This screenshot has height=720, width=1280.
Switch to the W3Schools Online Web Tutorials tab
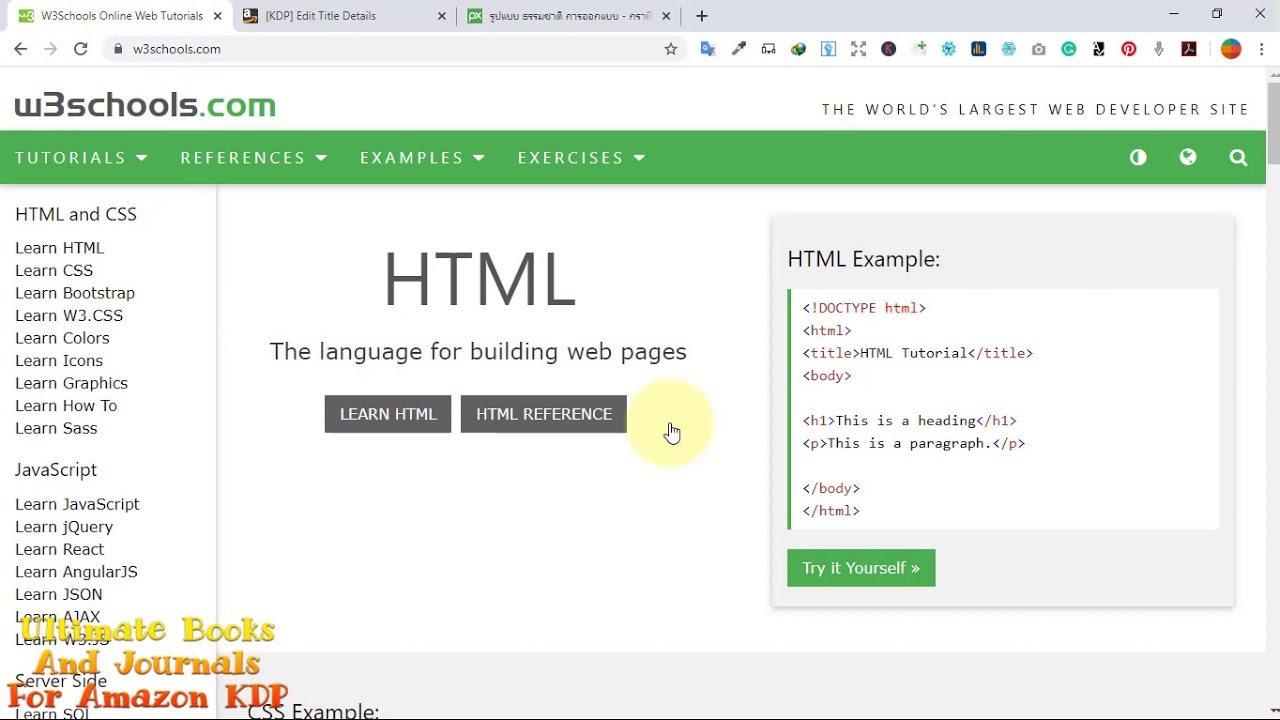[120, 16]
